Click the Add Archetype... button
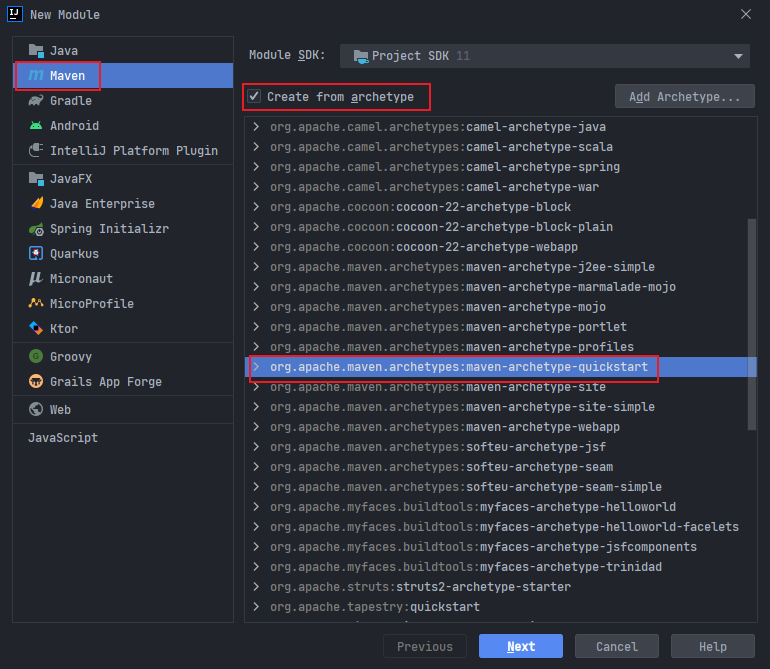770x669 pixels. tap(685, 96)
